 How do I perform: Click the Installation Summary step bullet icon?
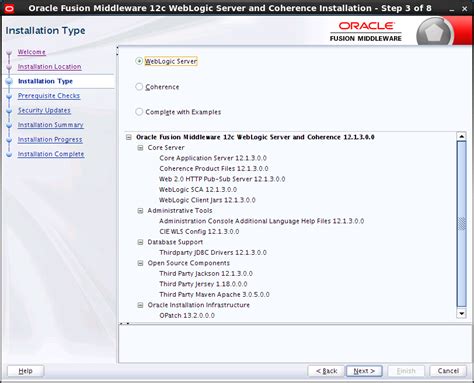tap(9, 125)
